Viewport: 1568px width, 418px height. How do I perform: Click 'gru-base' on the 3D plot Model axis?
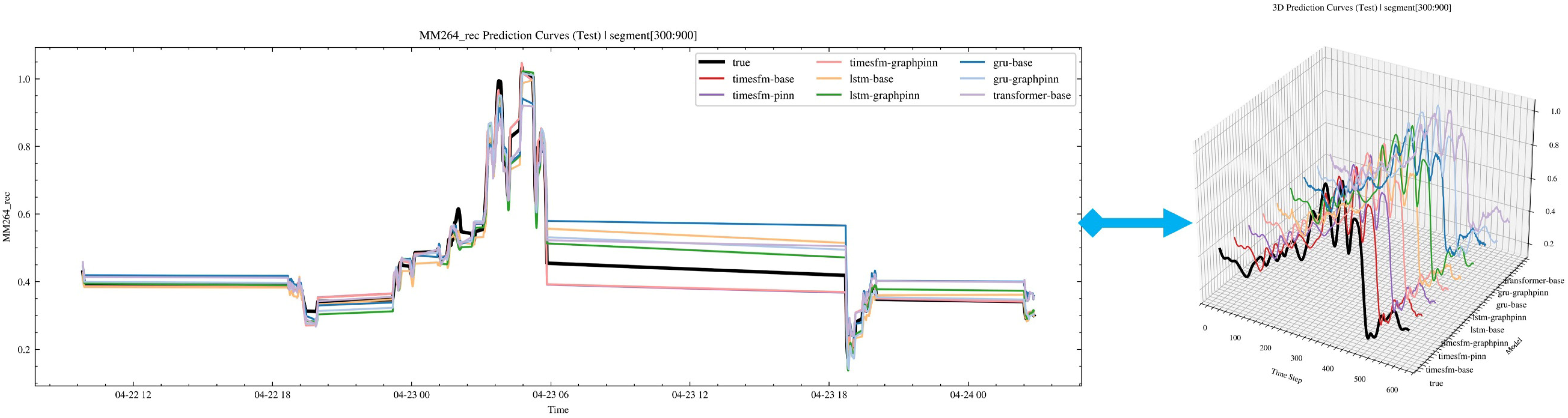click(x=1511, y=305)
